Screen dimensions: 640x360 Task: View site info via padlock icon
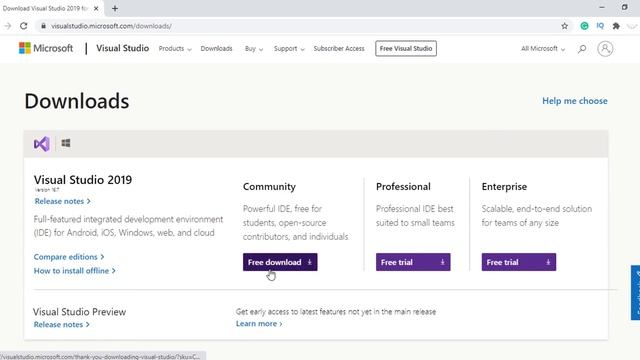point(43,26)
